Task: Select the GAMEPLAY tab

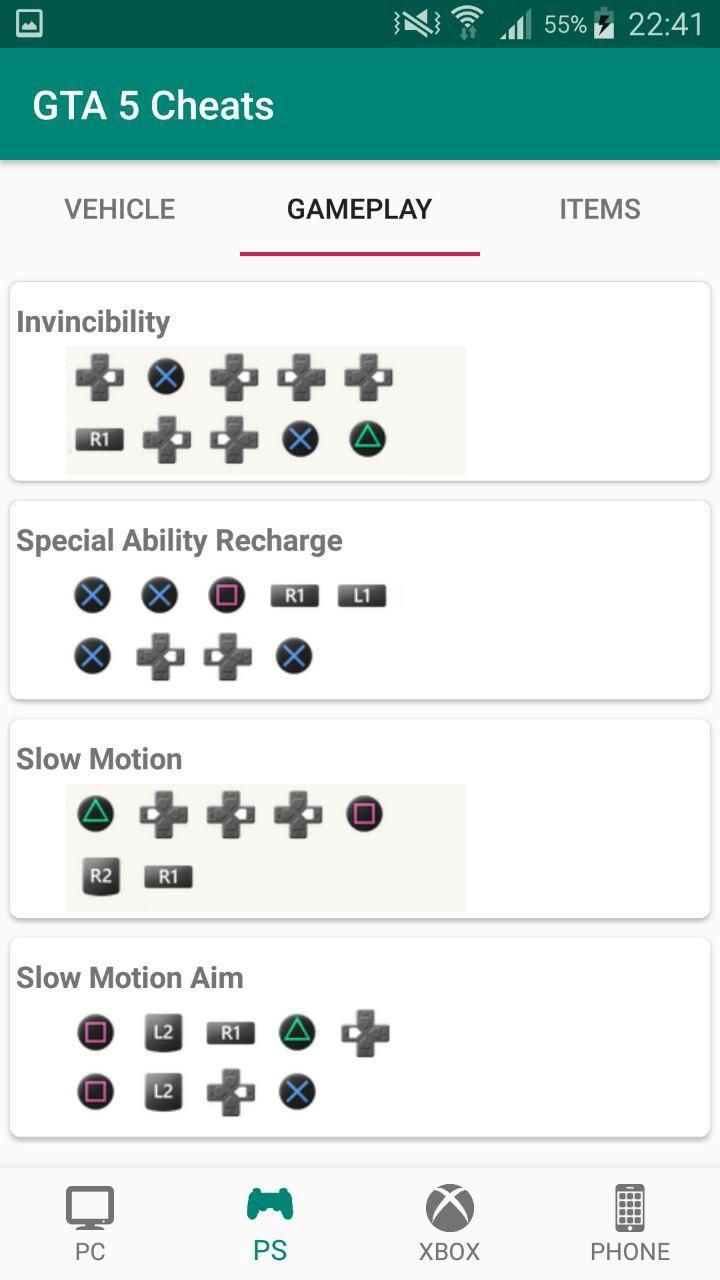Action: click(360, 209)
